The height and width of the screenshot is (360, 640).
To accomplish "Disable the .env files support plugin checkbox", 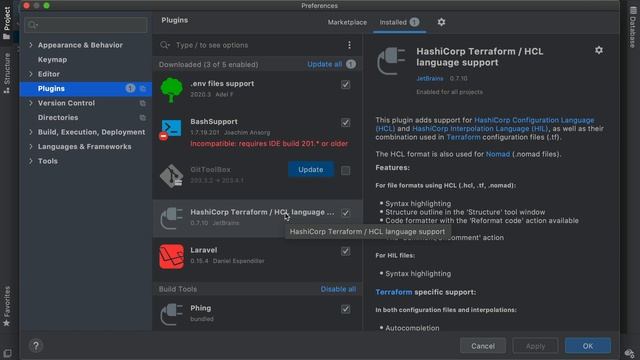I will (x=345, y=84).
